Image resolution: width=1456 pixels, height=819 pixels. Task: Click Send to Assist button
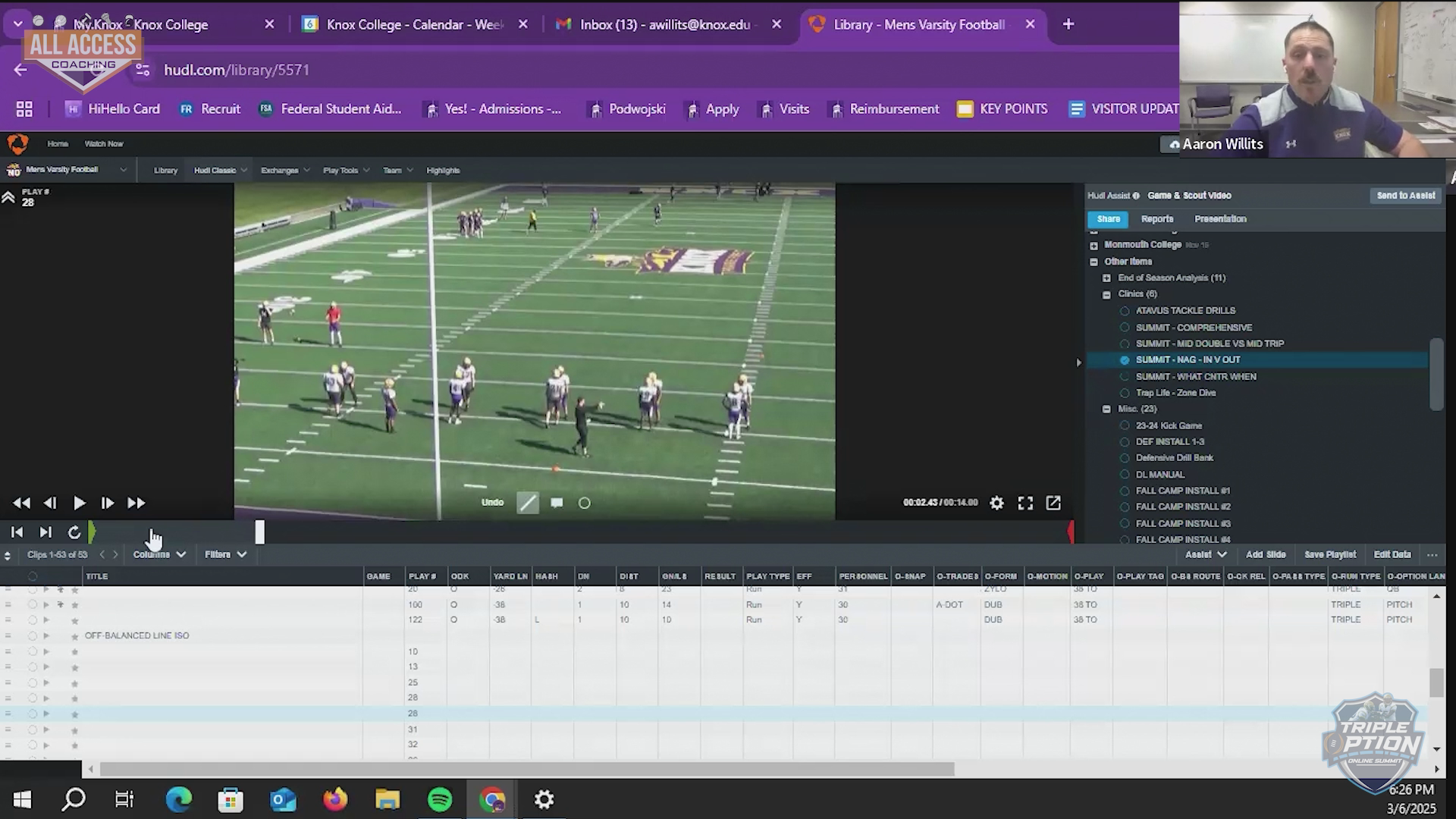click(1405, 196)
